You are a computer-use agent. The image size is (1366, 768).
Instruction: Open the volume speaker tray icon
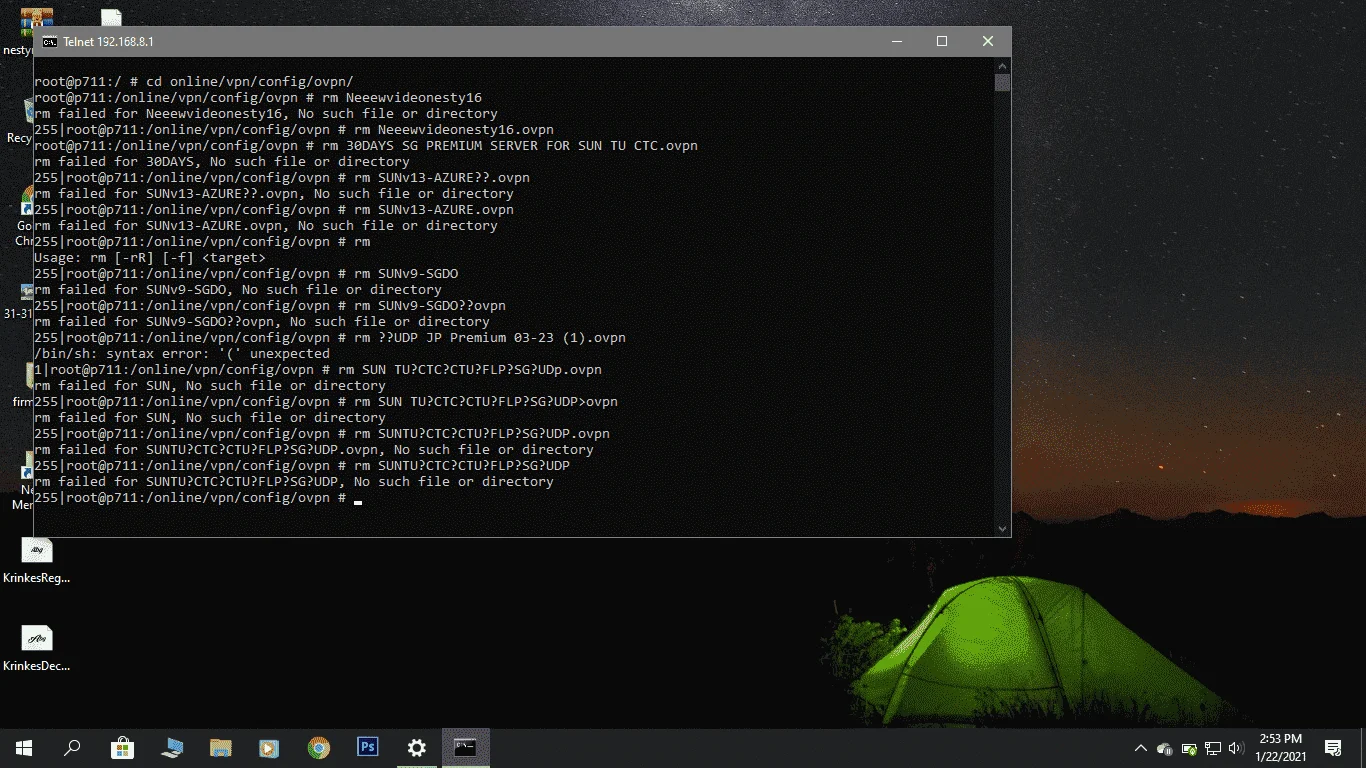pos(1236,748)
